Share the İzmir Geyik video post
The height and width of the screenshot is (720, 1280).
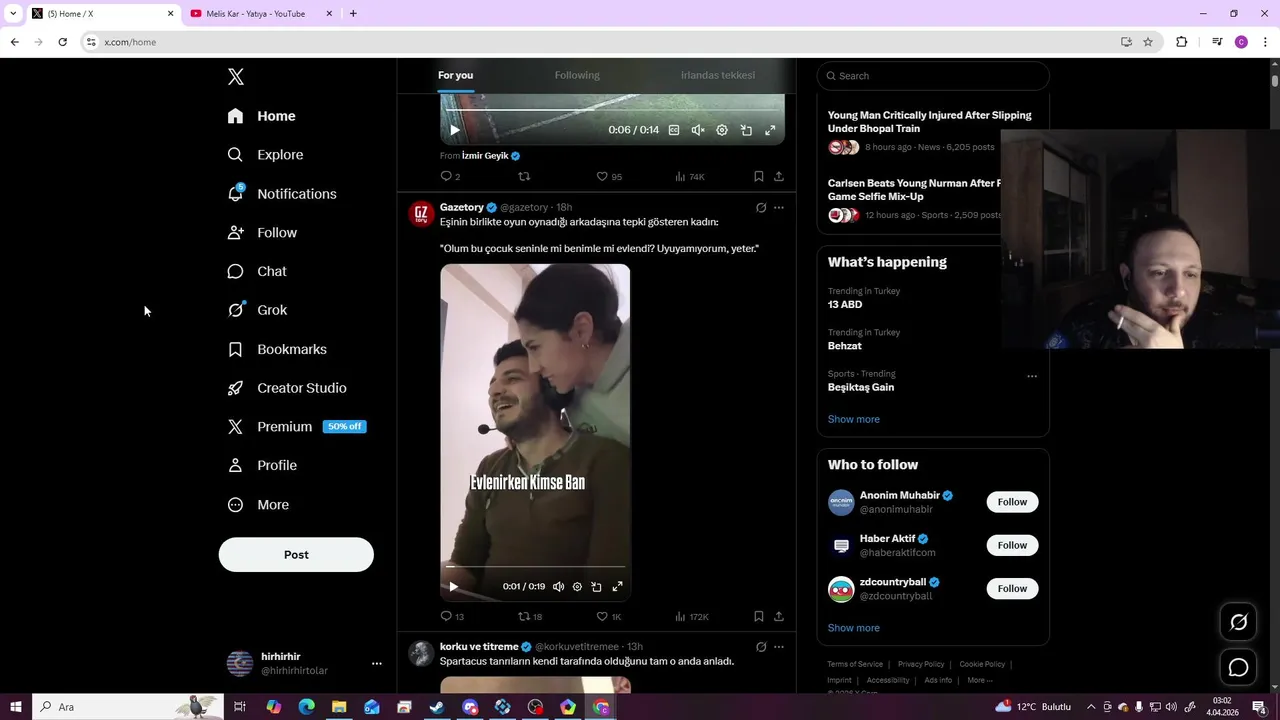[x=779, y=176]
